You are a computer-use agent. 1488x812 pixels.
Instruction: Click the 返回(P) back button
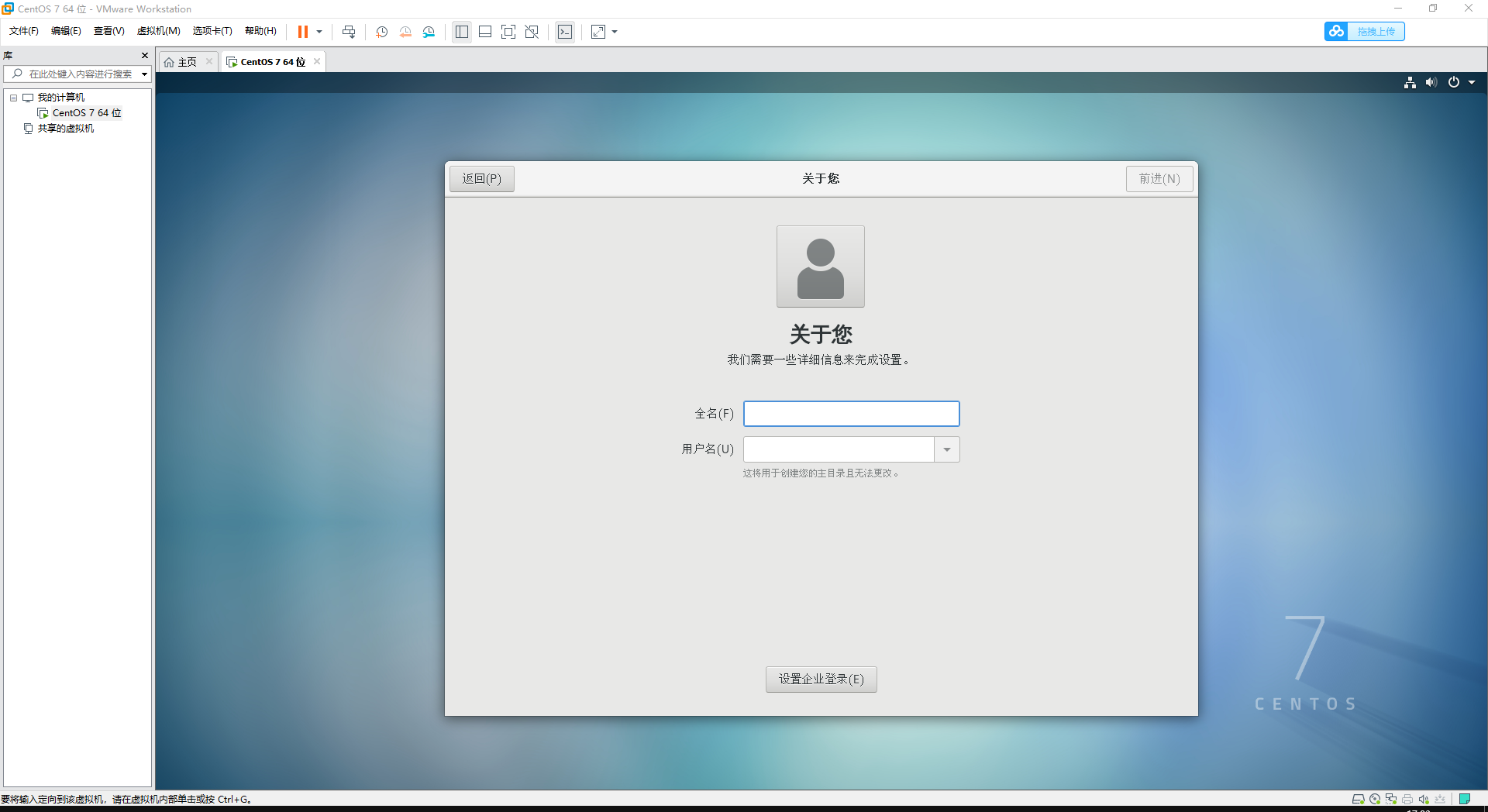(x=482, y=179)
